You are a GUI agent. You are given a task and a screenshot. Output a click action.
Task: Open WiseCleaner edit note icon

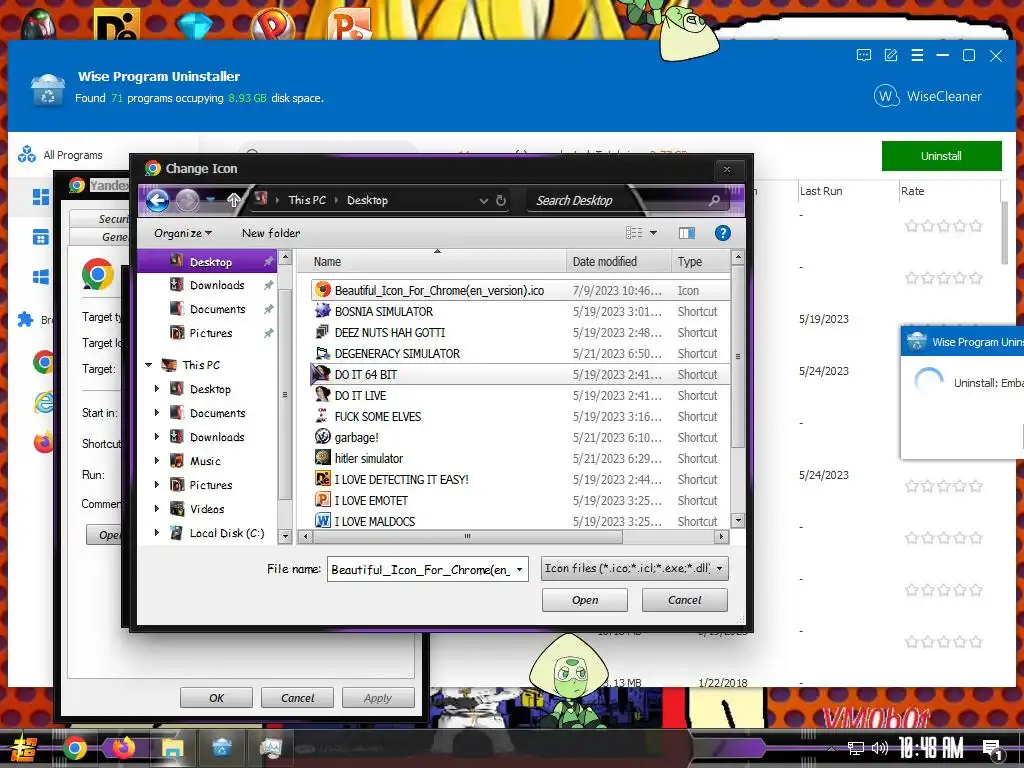point(891,56)
